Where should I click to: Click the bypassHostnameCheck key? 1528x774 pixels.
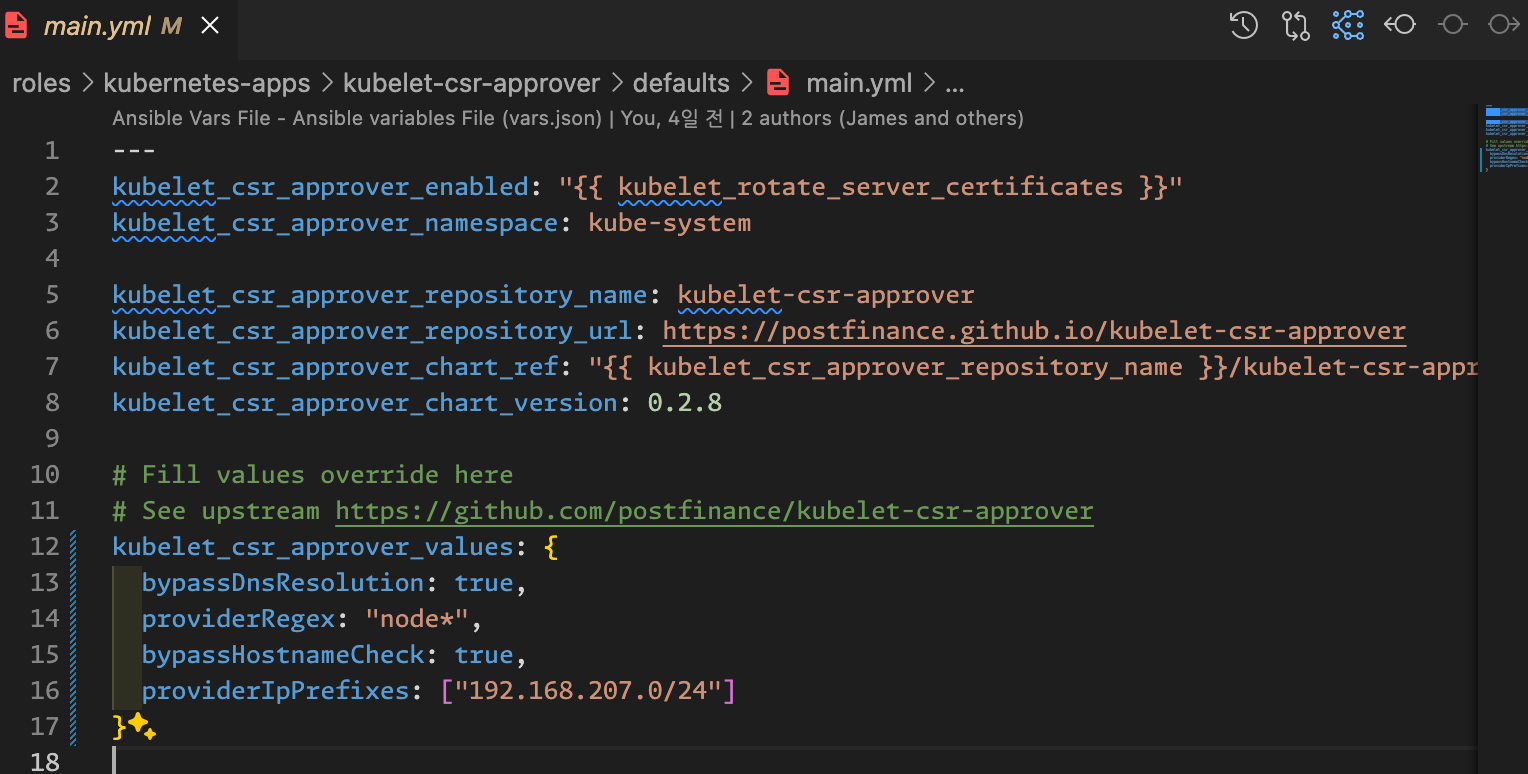point(283,654)
